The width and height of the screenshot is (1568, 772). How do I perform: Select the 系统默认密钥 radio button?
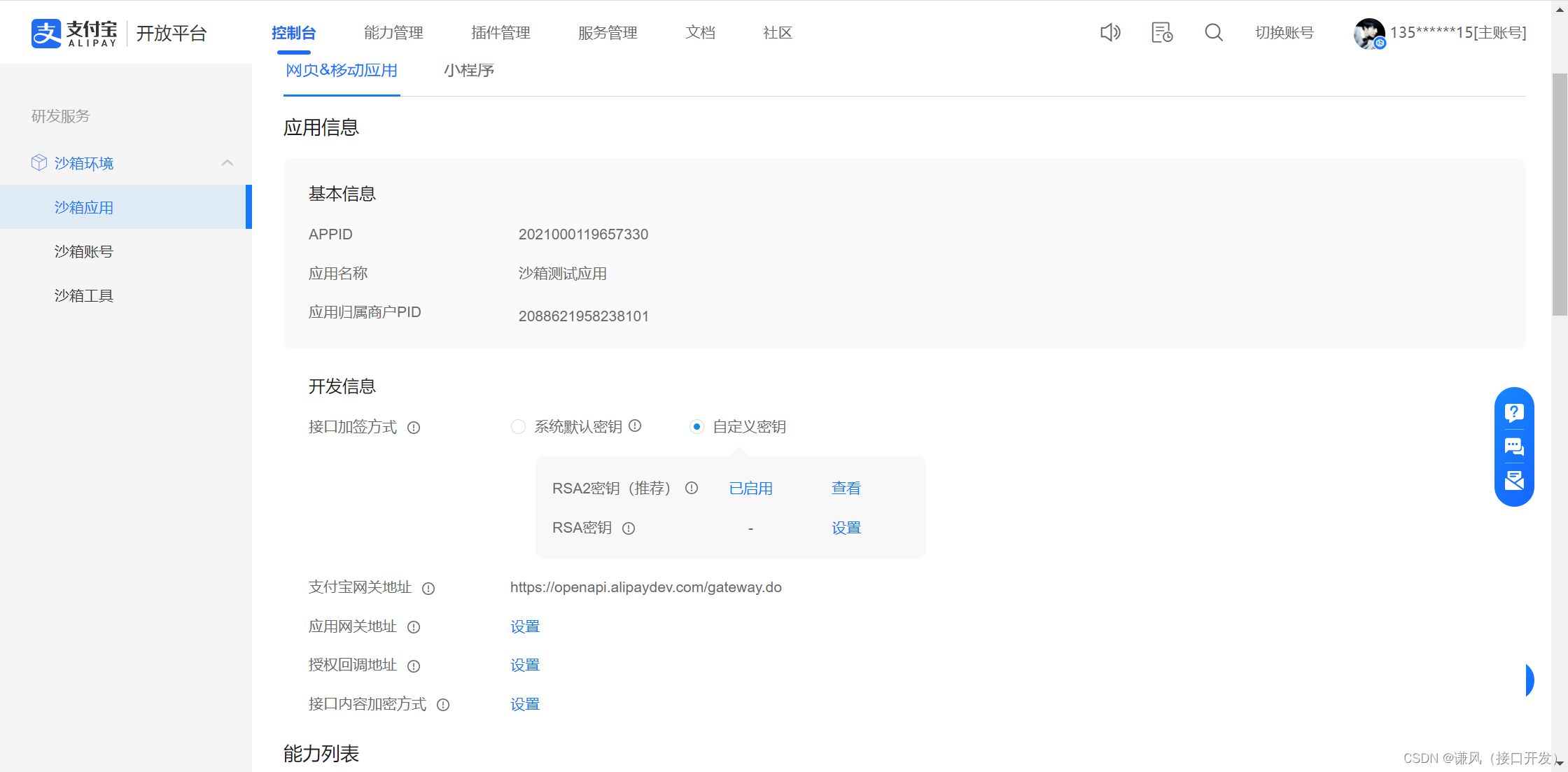tap(518, 427)
